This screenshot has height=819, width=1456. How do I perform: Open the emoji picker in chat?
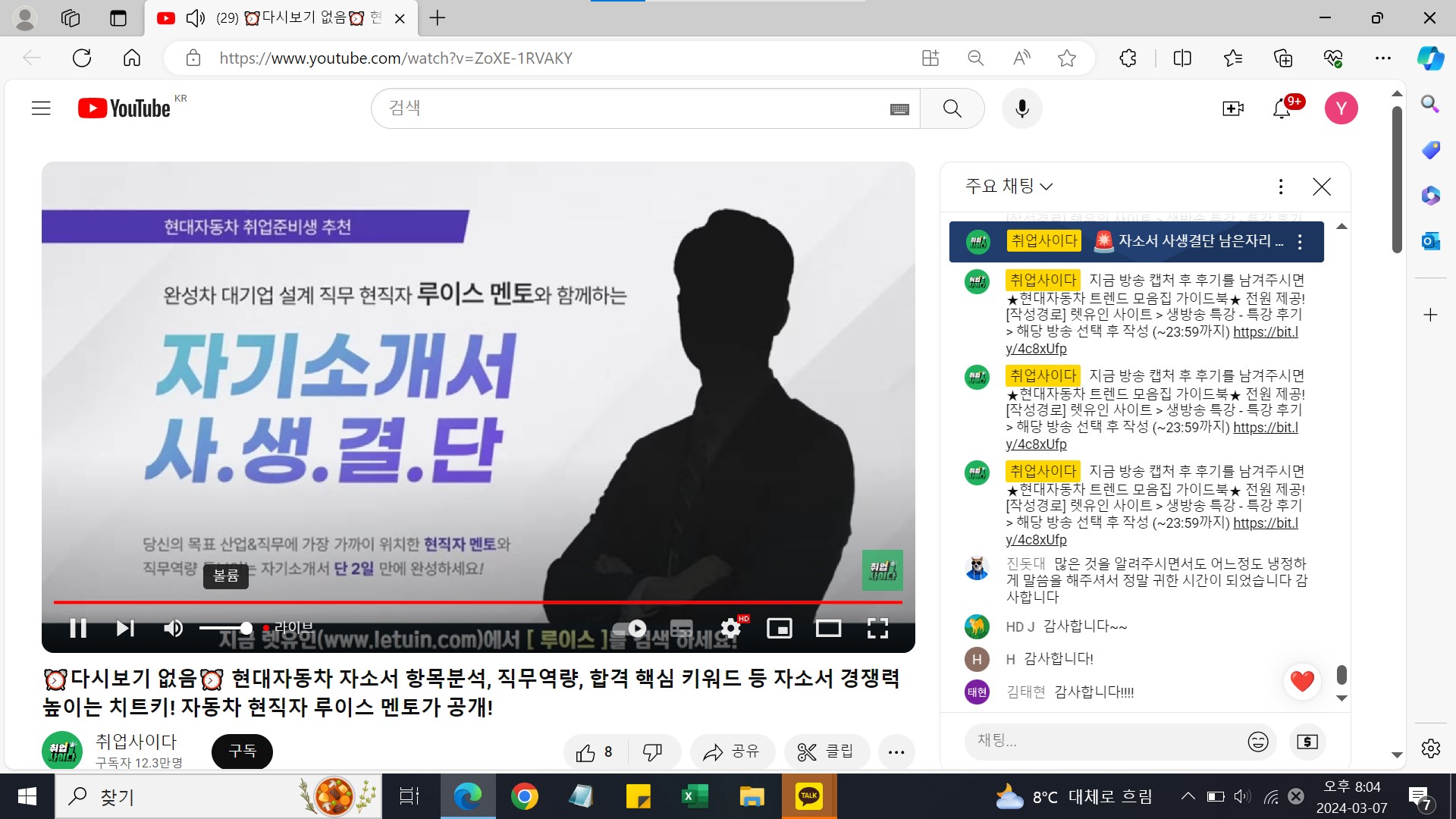click(1258, 742)
